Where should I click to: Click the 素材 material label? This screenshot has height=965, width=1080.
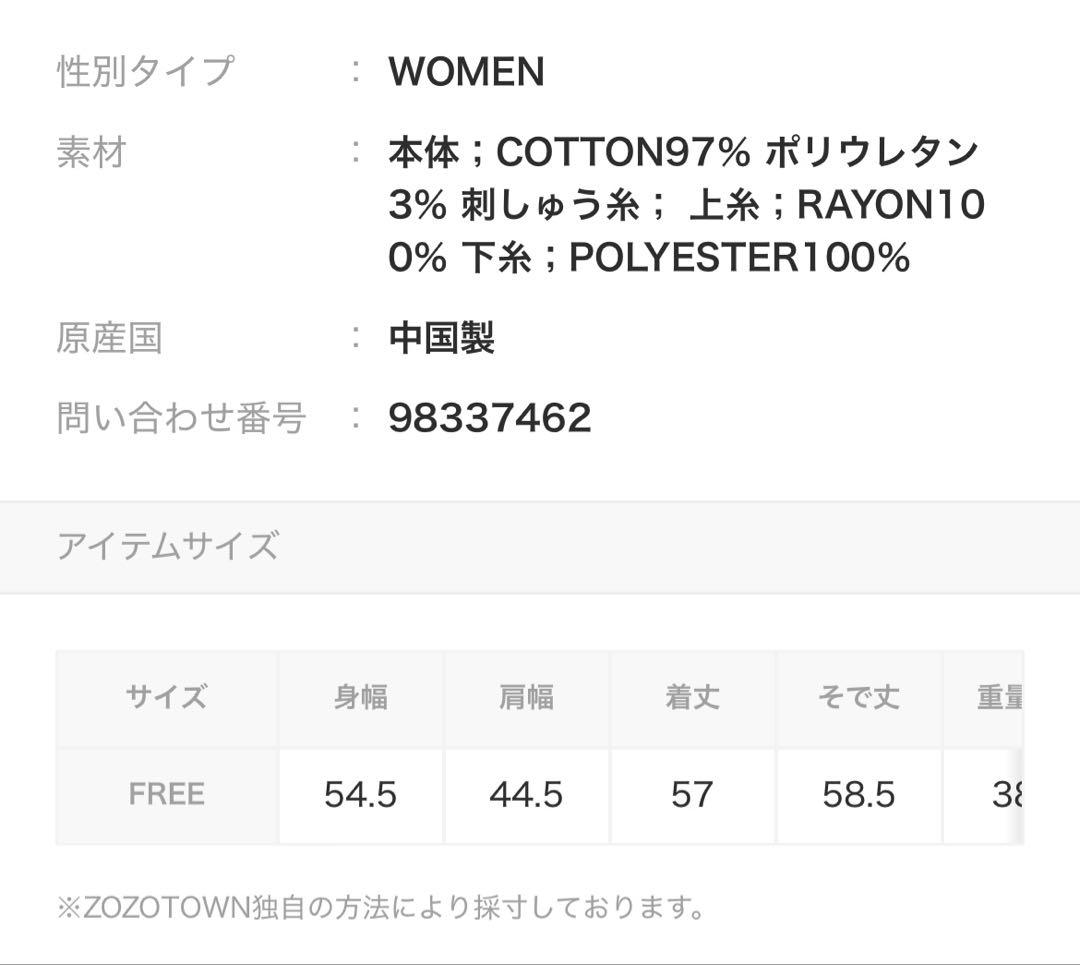[x=92, y=152]
